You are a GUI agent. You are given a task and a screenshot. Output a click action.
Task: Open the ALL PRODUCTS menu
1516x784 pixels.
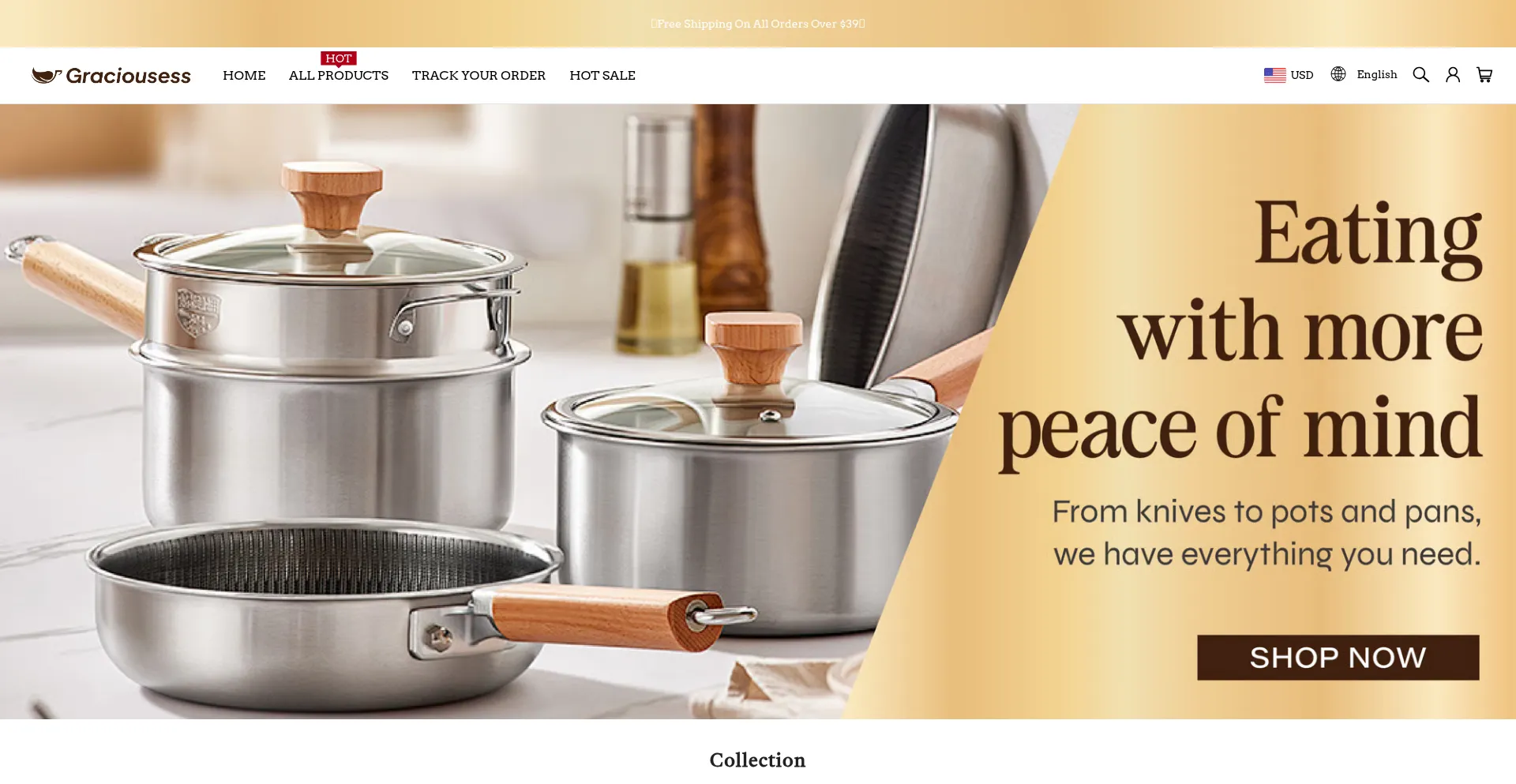tap(339, 76)
